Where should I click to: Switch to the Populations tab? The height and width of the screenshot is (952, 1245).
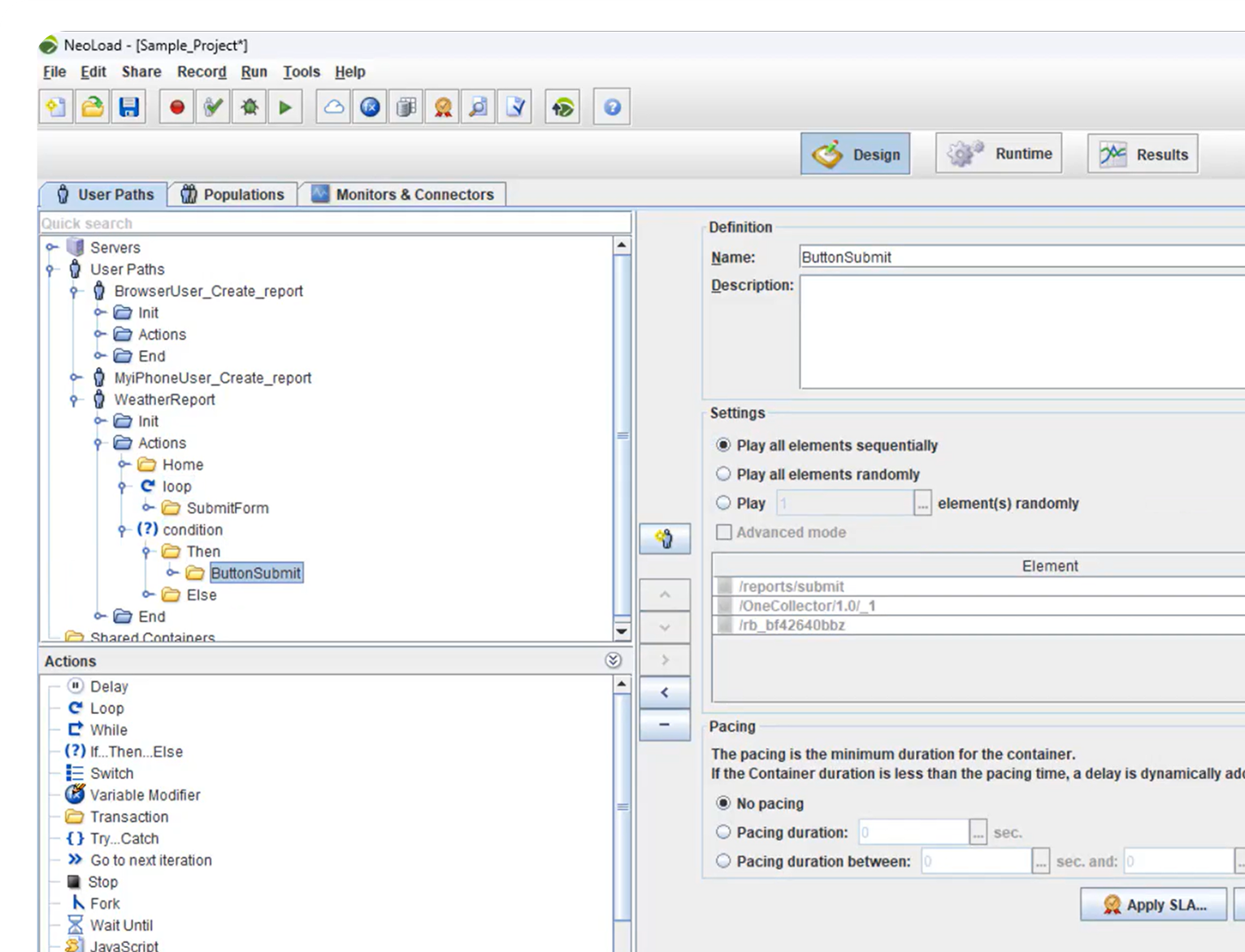click(232, 194)
